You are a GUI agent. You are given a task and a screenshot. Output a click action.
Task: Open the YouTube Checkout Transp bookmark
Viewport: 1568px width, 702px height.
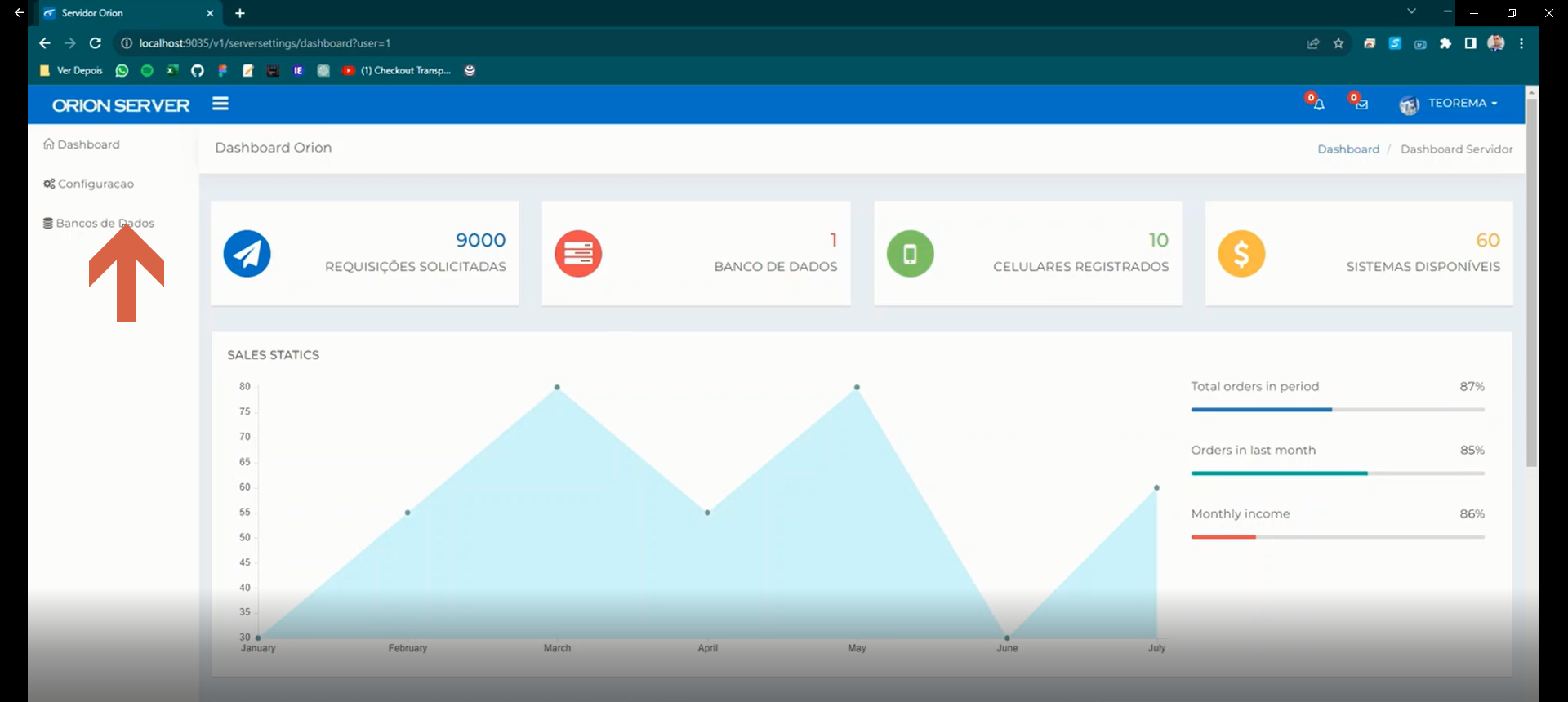396,71
